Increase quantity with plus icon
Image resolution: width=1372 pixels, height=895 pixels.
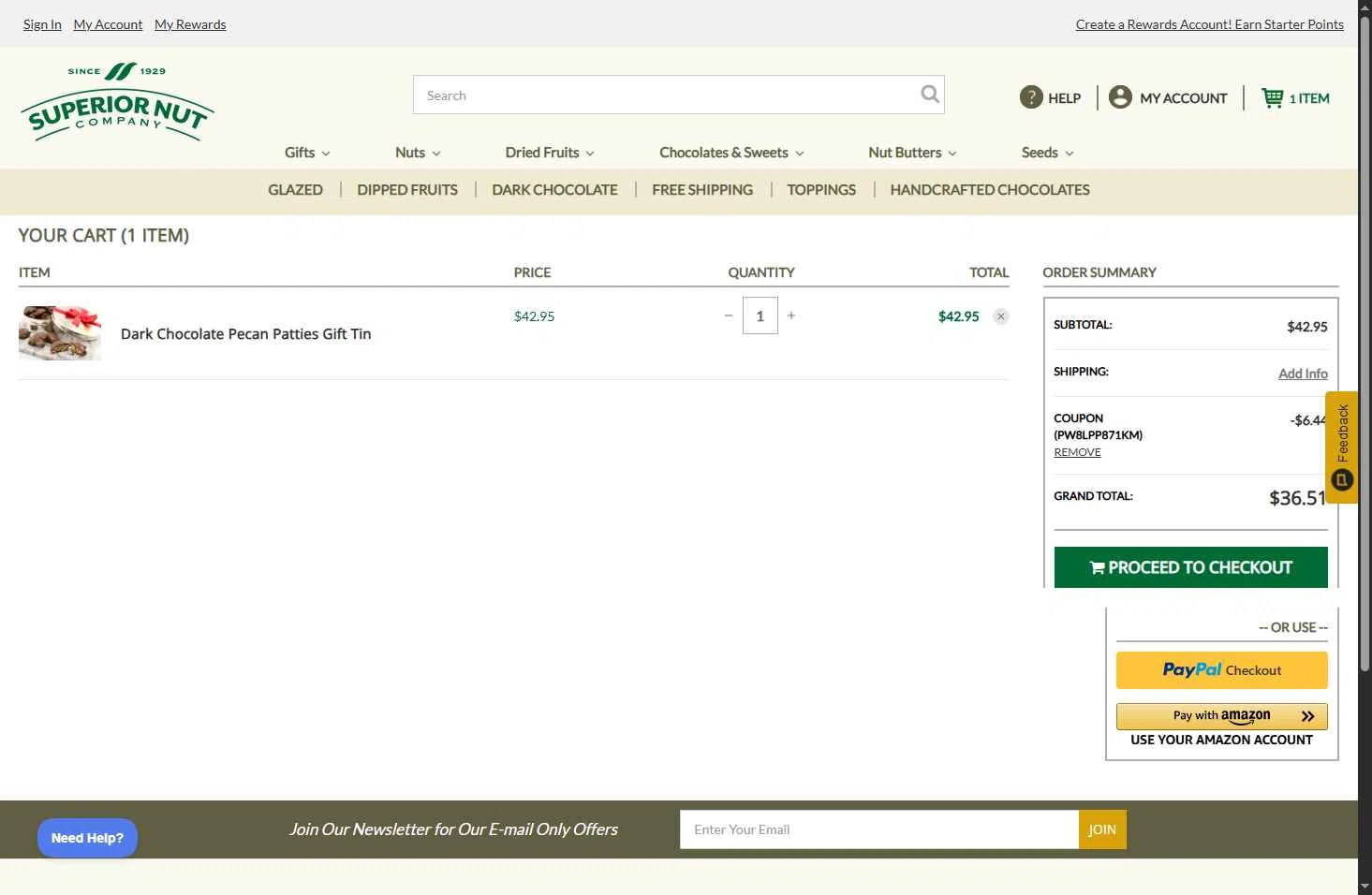(x=791, y=315)
